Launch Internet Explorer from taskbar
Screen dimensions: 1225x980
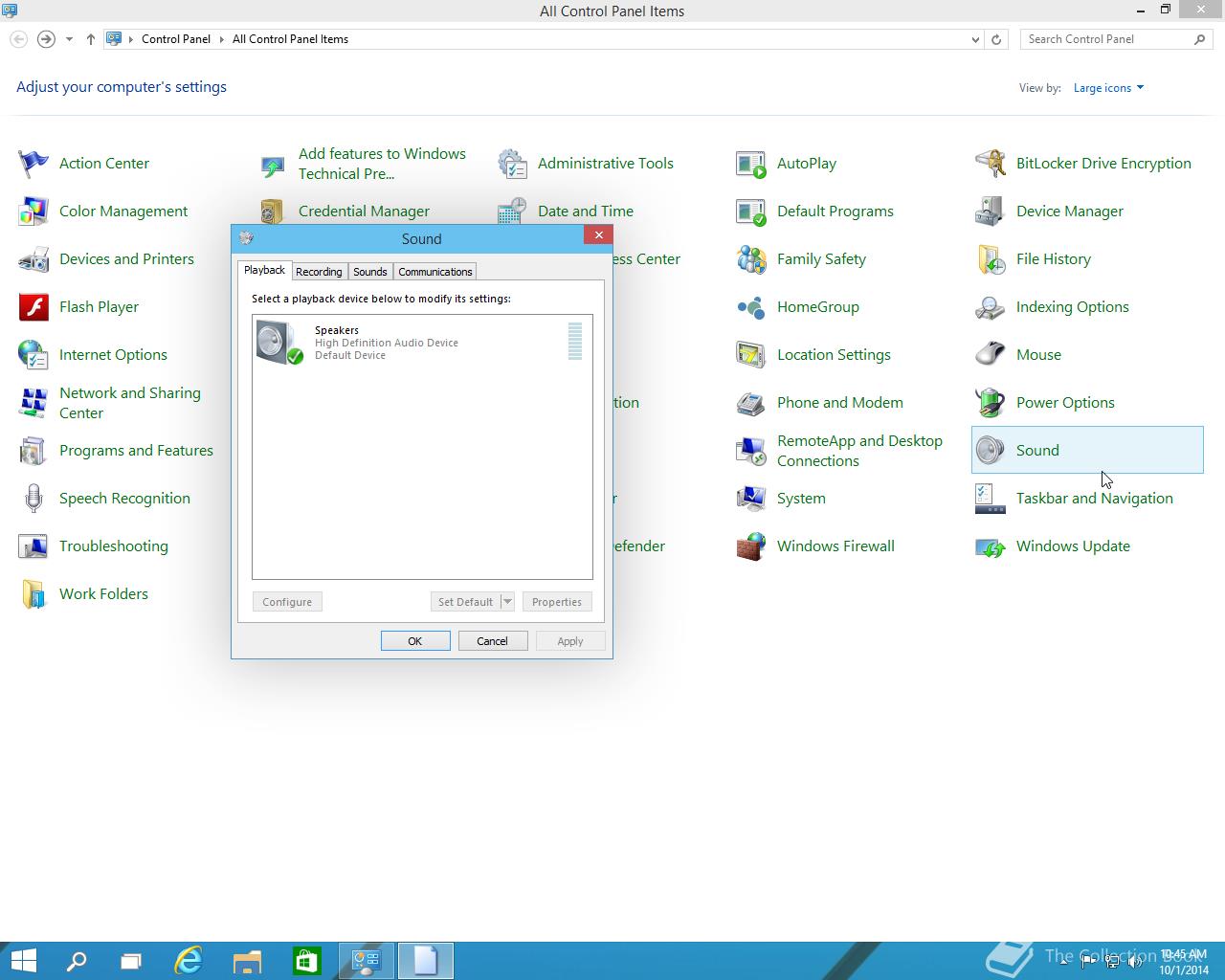[x=189, y=961]
